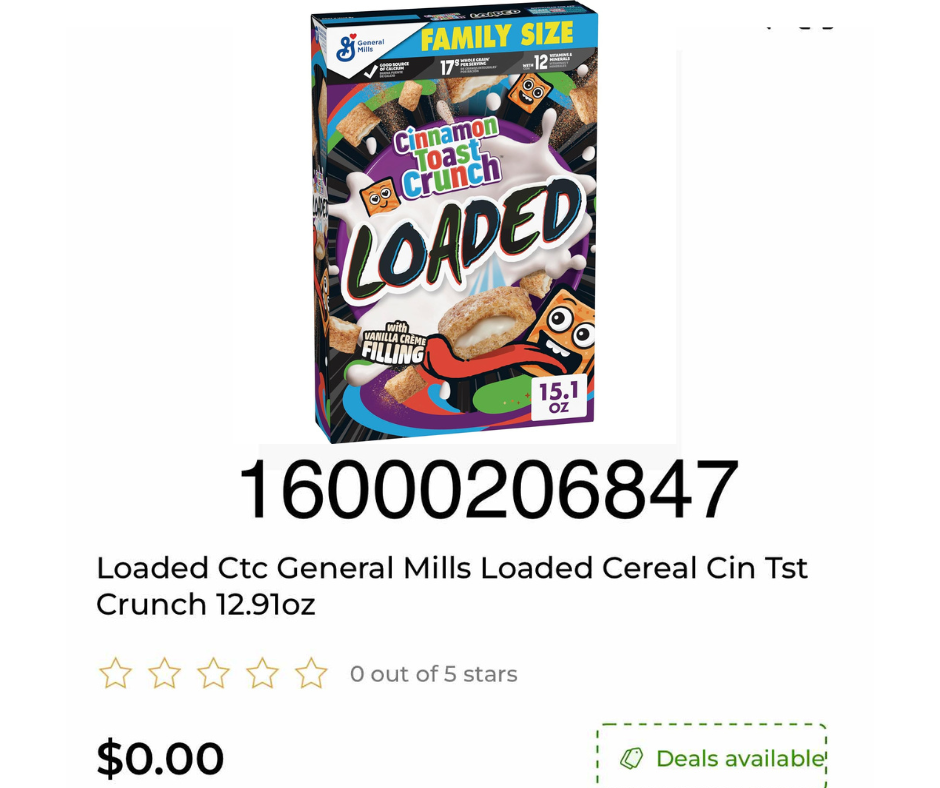Click the 15.1 OZ weight label on the box
The image size is (940, 788).
559,397
